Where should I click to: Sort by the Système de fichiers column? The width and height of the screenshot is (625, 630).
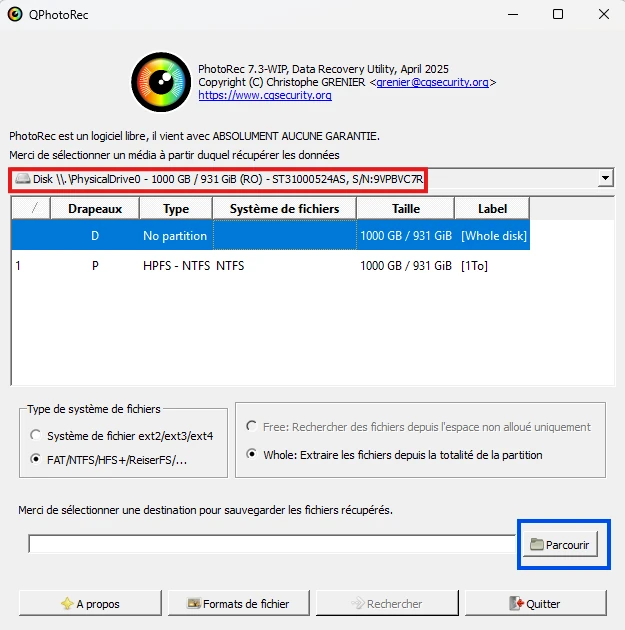pyautogui.click(x=284, y=209)
